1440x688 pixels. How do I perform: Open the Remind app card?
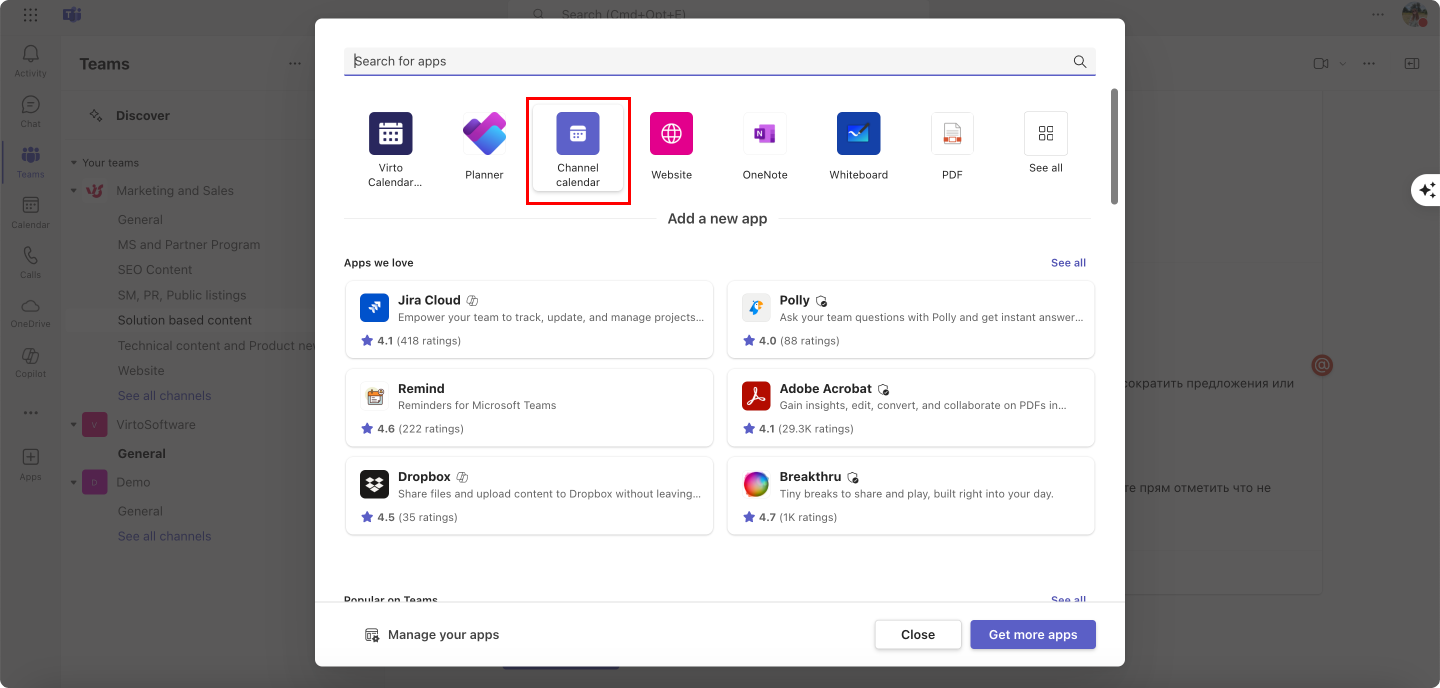[529, 407]
